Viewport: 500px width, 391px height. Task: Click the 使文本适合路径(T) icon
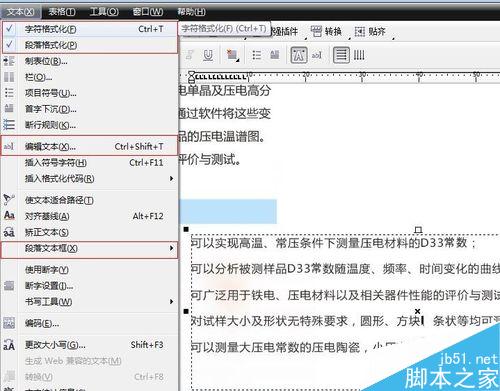click(9, 199)
